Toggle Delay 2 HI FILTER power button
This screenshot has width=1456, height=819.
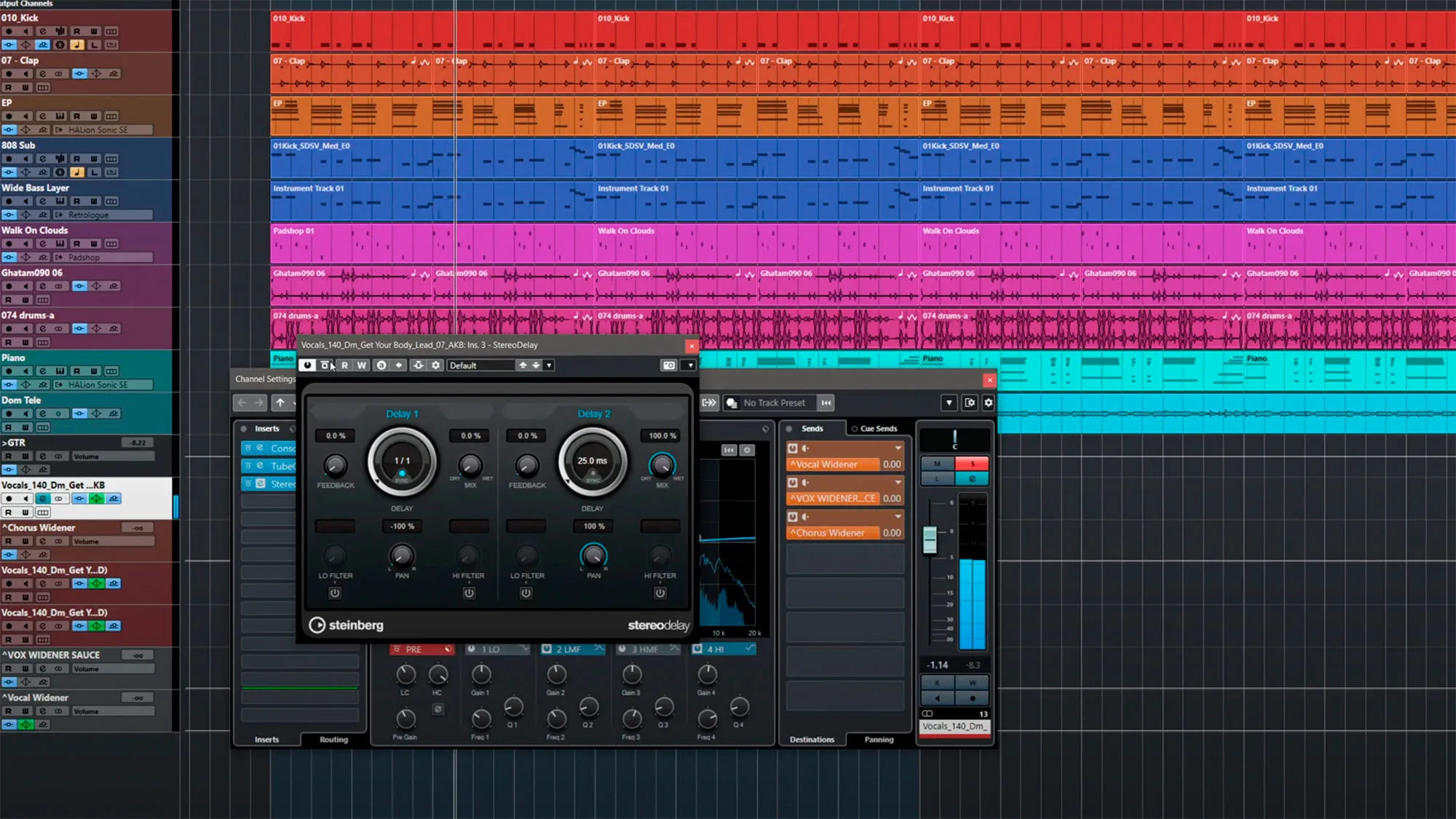pyautogui.click(x=660, y=593)
